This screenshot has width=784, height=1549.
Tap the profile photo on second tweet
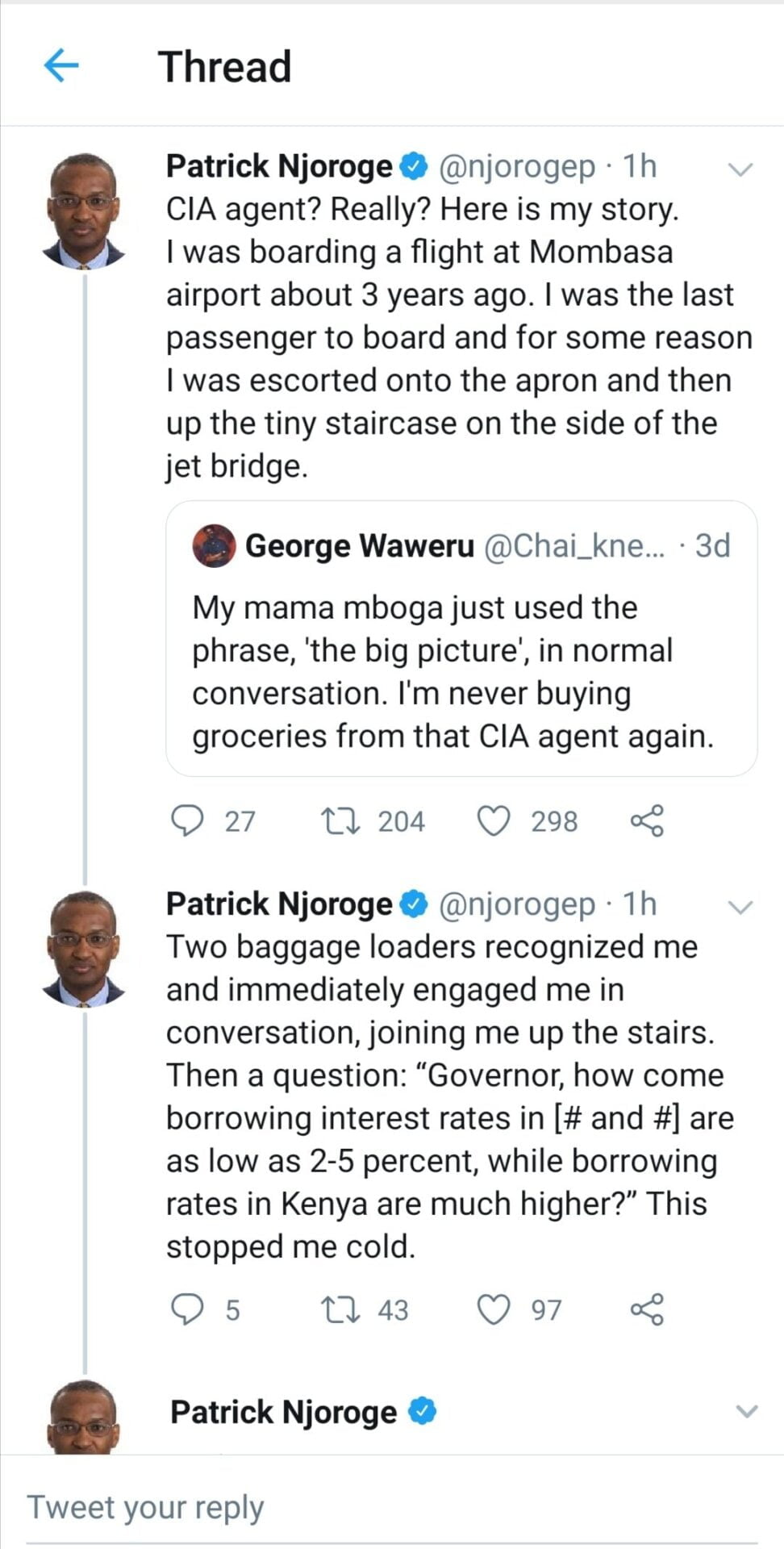[84, 949]
